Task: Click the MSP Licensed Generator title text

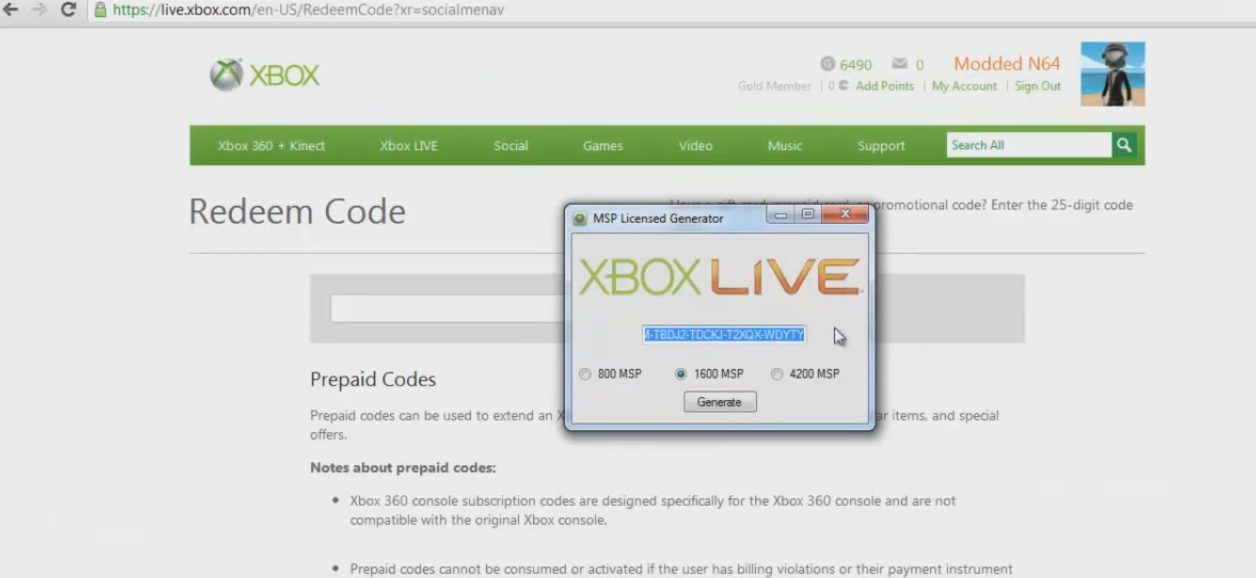Action: [x=658, y=218]
